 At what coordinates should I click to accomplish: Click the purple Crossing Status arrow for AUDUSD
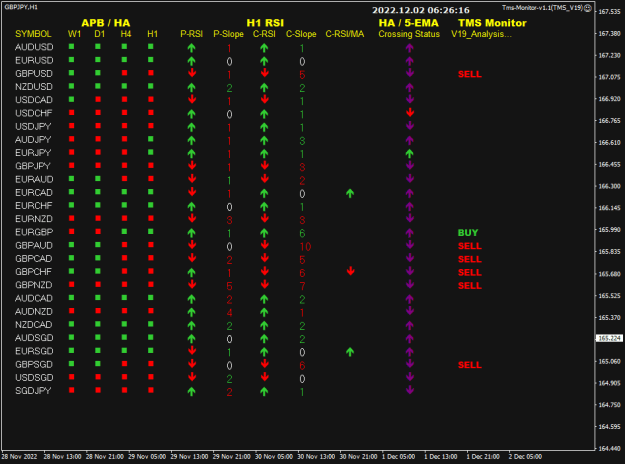click(x=409, y=48)
